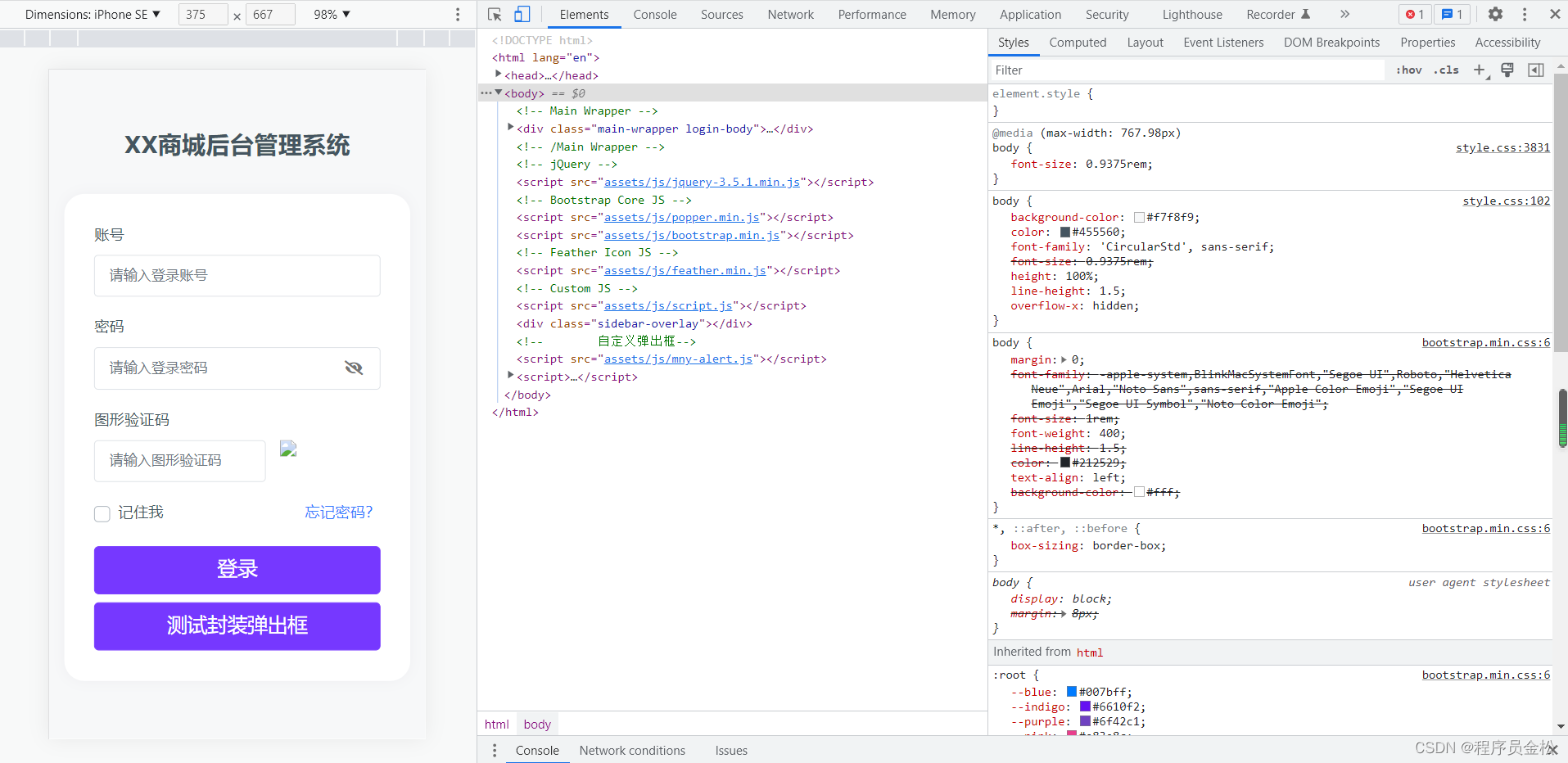The width and height of the screenshot is (1568, 763).
Task: Toggle password visibility eye icon
Action: tap(354, 368)
